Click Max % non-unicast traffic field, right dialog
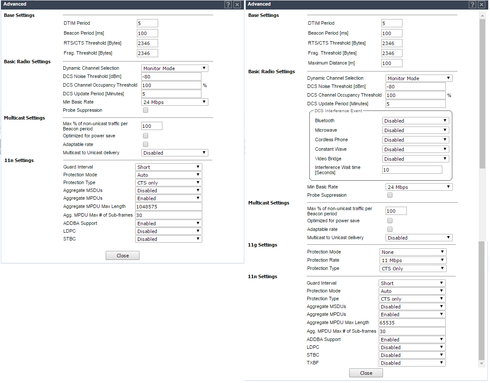Screen dimensions: 490x383 (396, 211)
